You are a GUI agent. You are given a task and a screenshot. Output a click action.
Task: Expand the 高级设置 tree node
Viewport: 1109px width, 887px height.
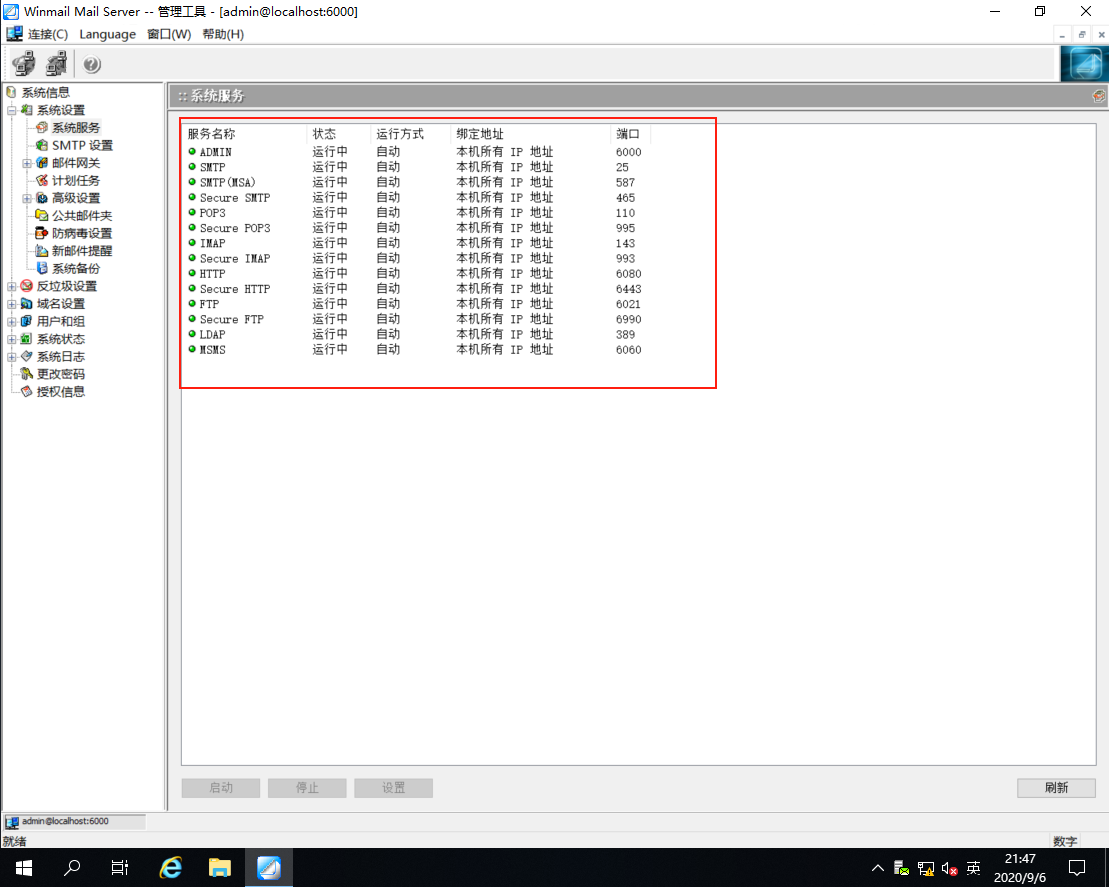pos(27,199)
